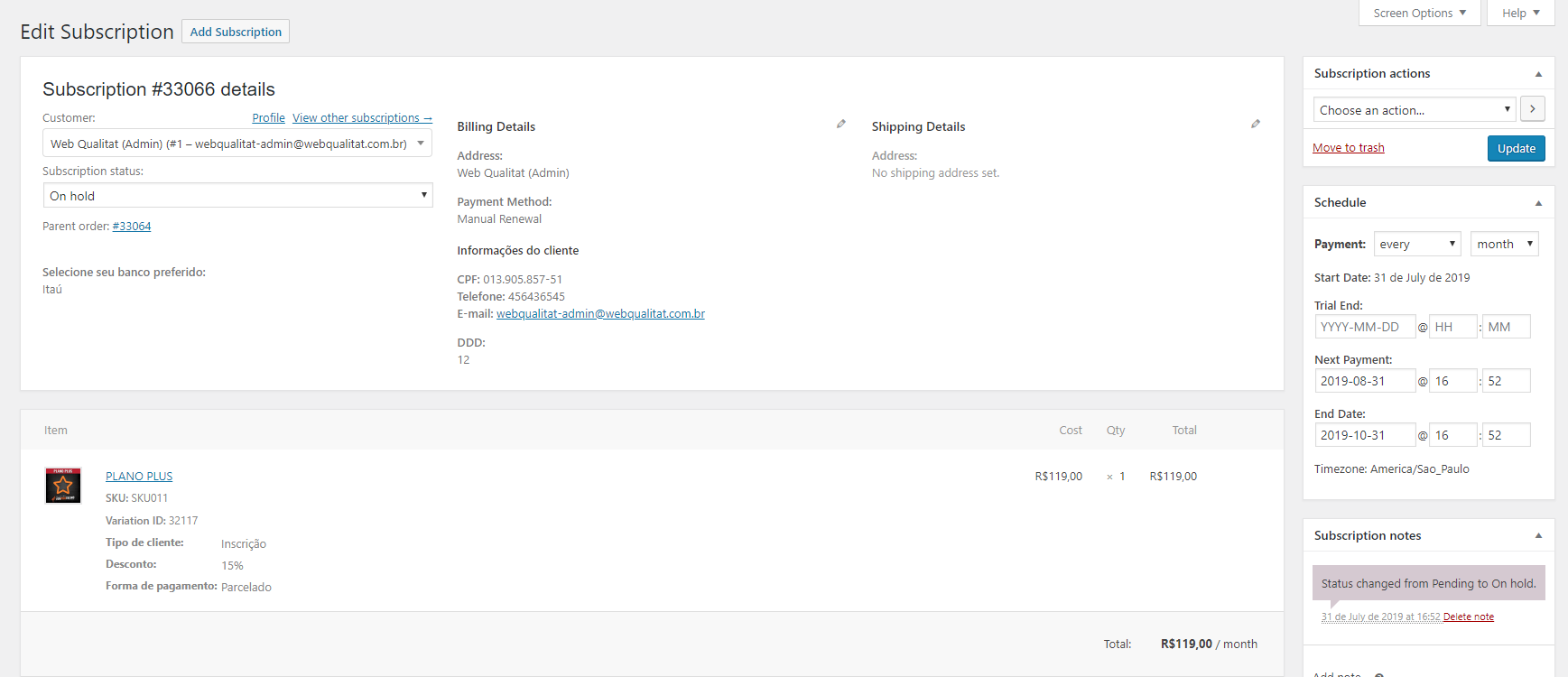Click Add Subscription button
The width and height of the screenshot is (1568, 677).
pos(236,32)
